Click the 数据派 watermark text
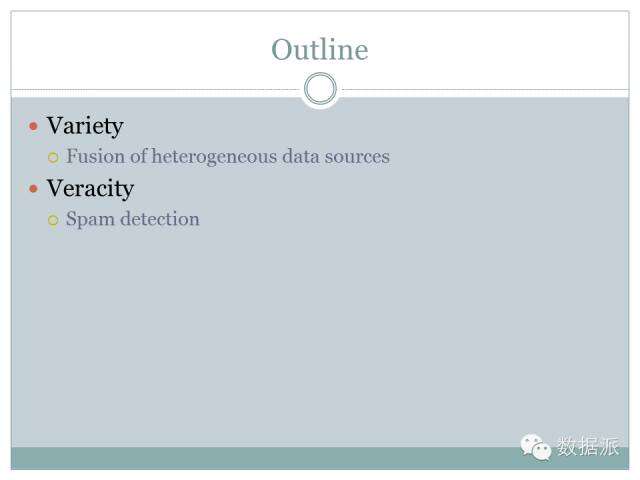640x480 pixels. (x=588, y=447)
